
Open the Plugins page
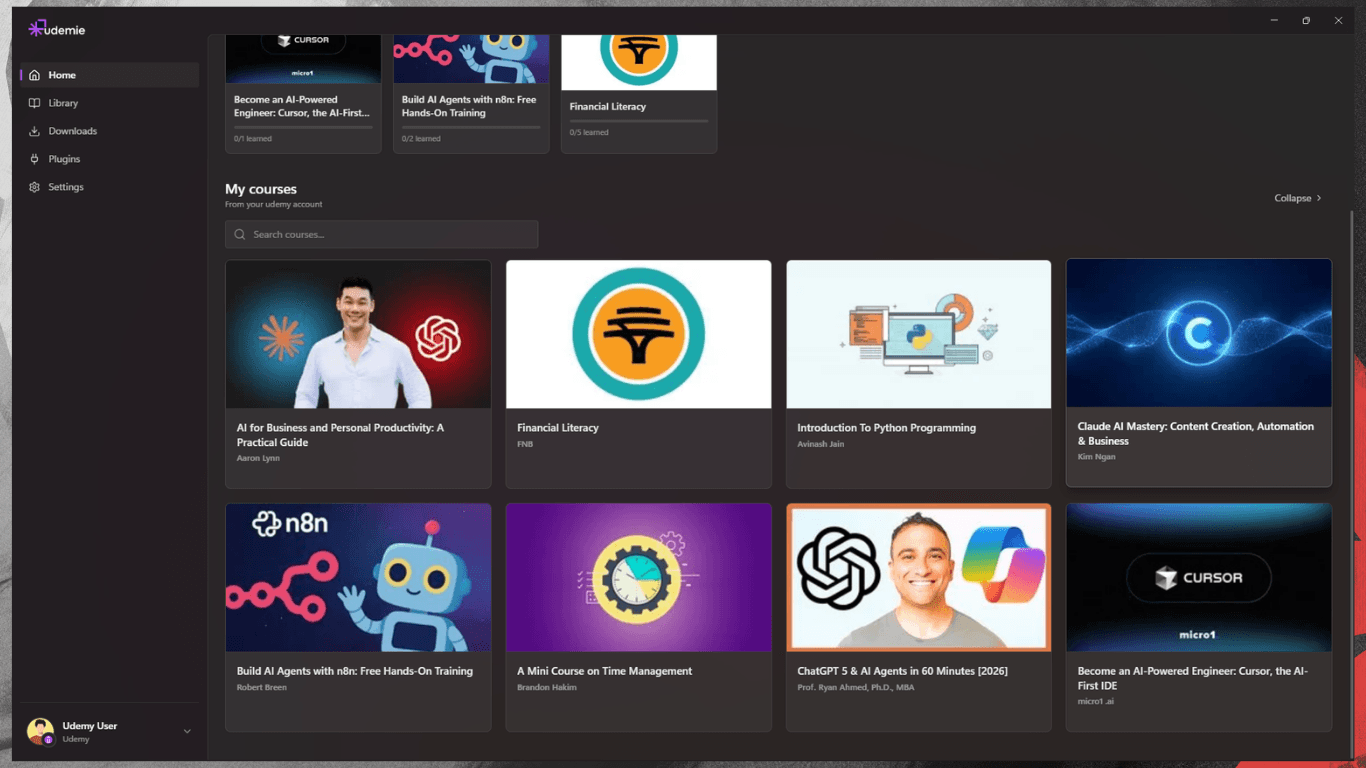(x=109, y=159)
